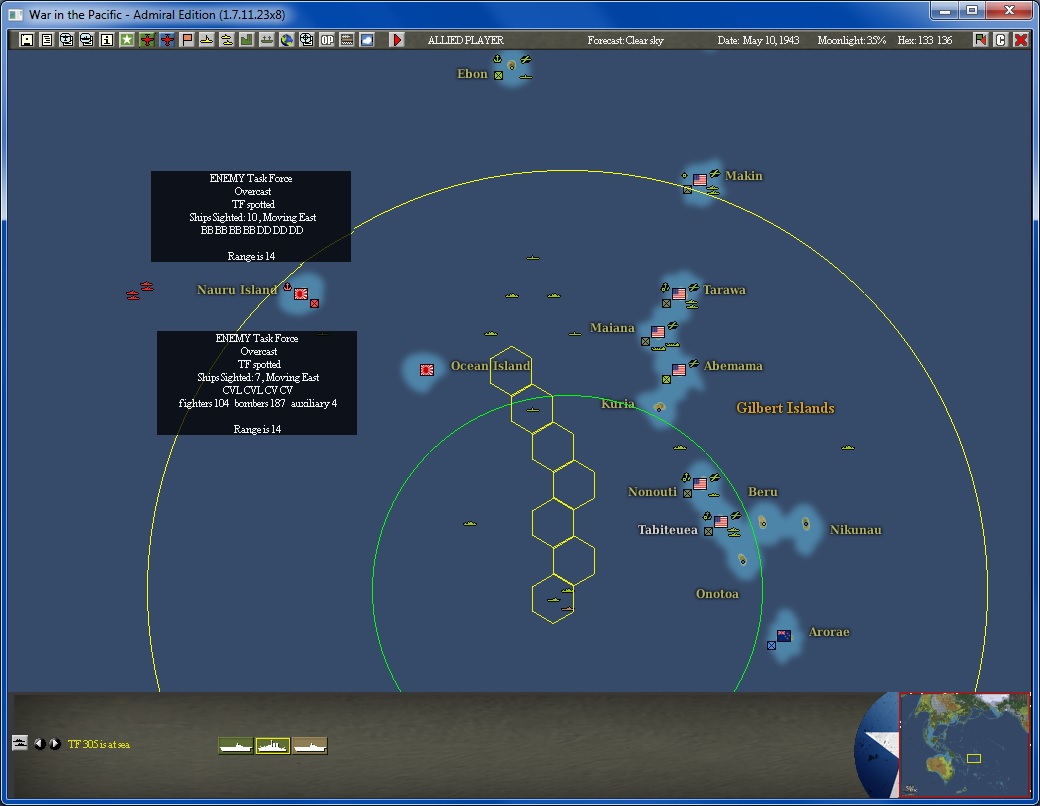This screenshot has width=1040, height=806.
Task: Open the info 'i' icon in toolbar
Action: tap(106, 40)
